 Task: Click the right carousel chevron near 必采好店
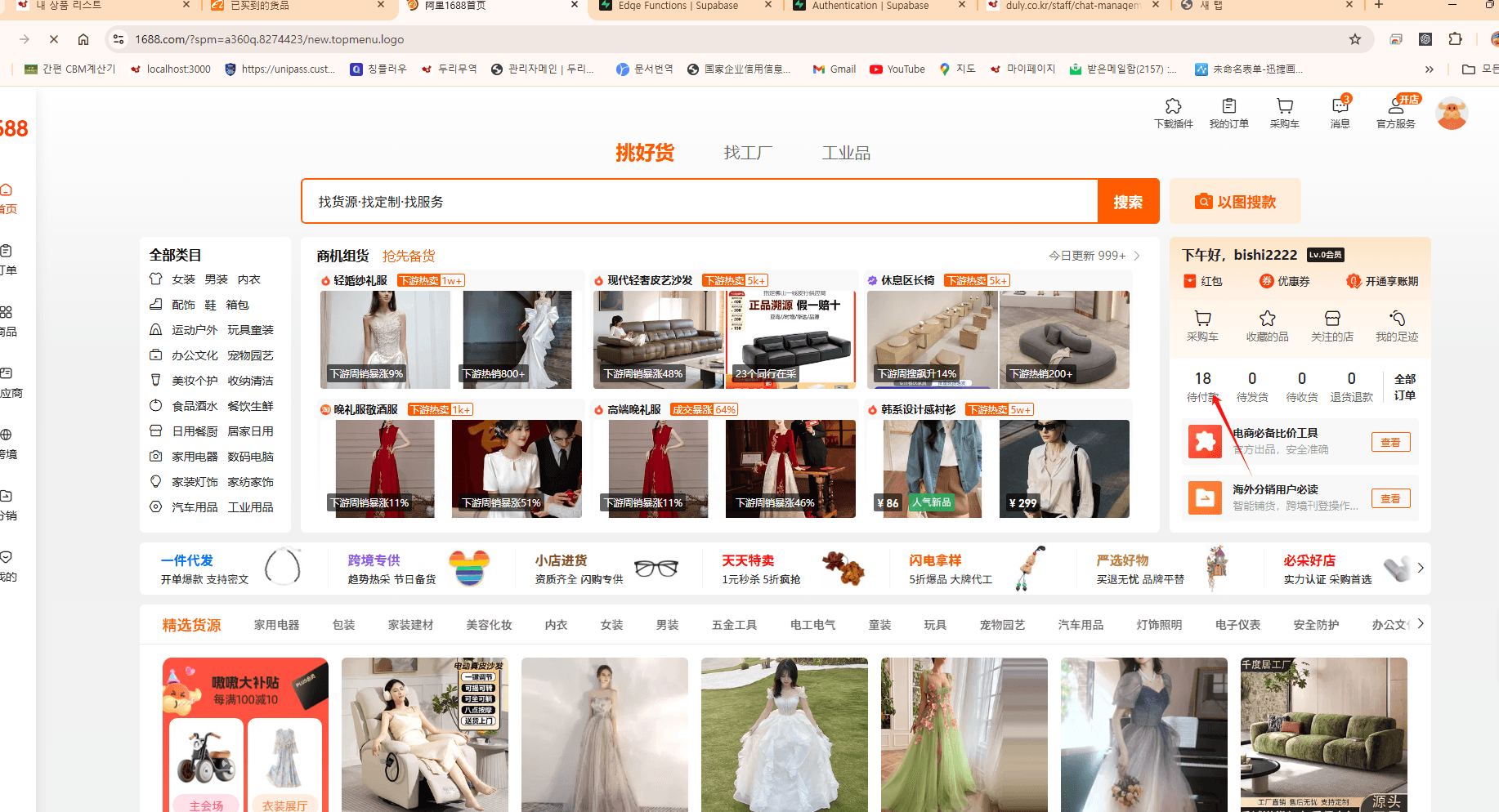1421,568
